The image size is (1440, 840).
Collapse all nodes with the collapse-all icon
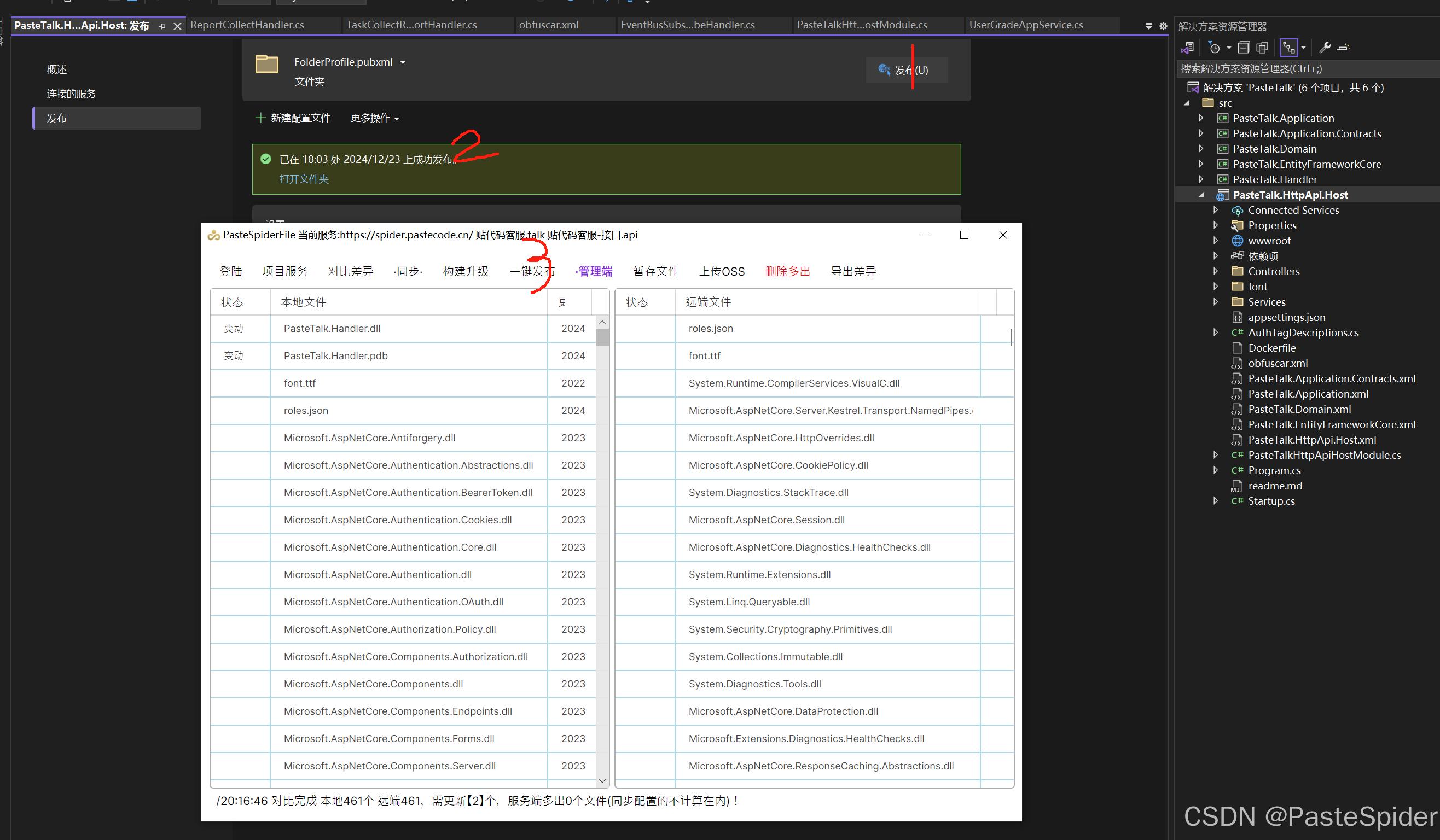click(x=1244, y=48)
